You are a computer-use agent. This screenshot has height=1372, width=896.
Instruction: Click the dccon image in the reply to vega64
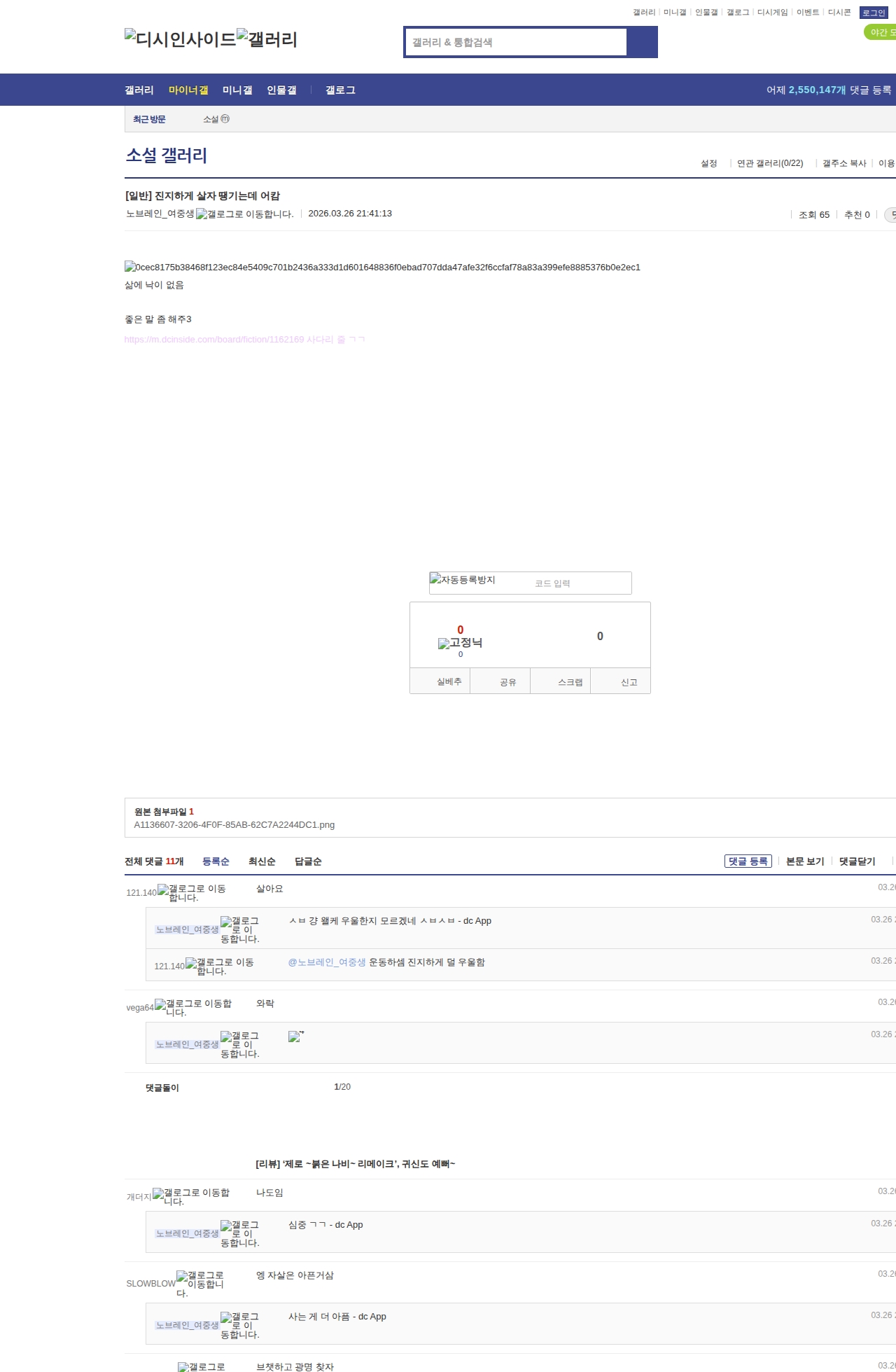pyautogui.click(x=295, y=1037)
